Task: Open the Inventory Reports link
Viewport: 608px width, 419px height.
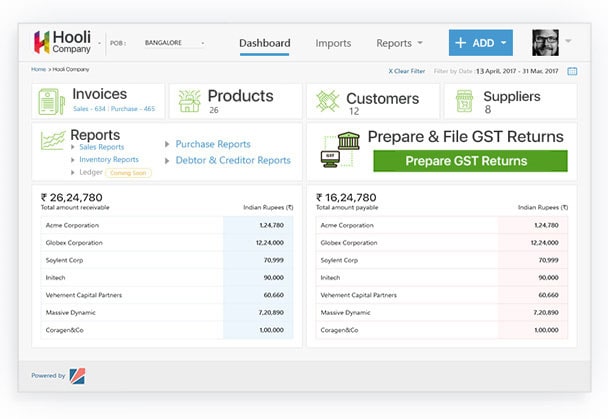Action: [109, 160]
